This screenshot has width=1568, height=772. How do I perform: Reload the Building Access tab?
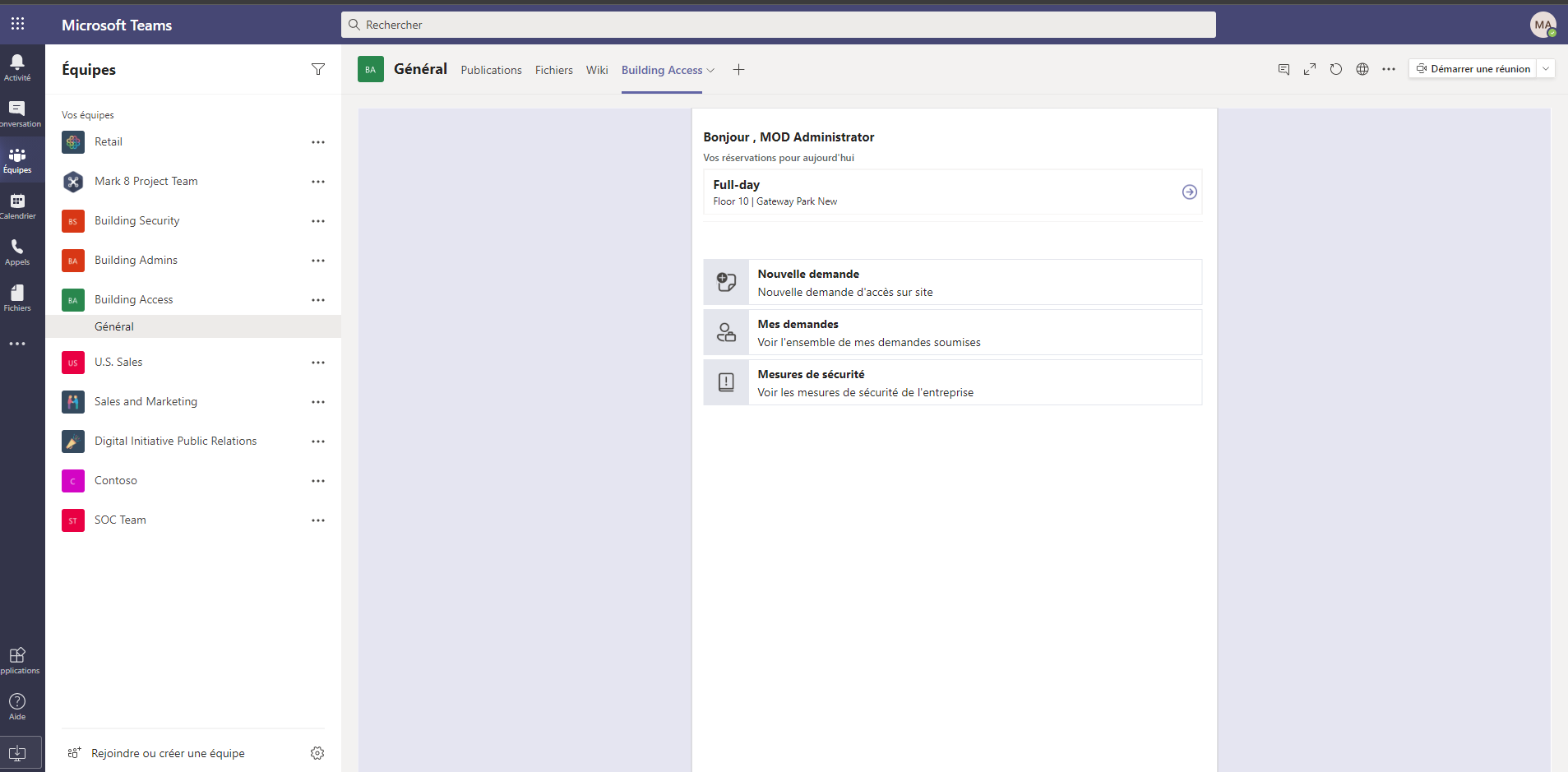click(1336, 69)
